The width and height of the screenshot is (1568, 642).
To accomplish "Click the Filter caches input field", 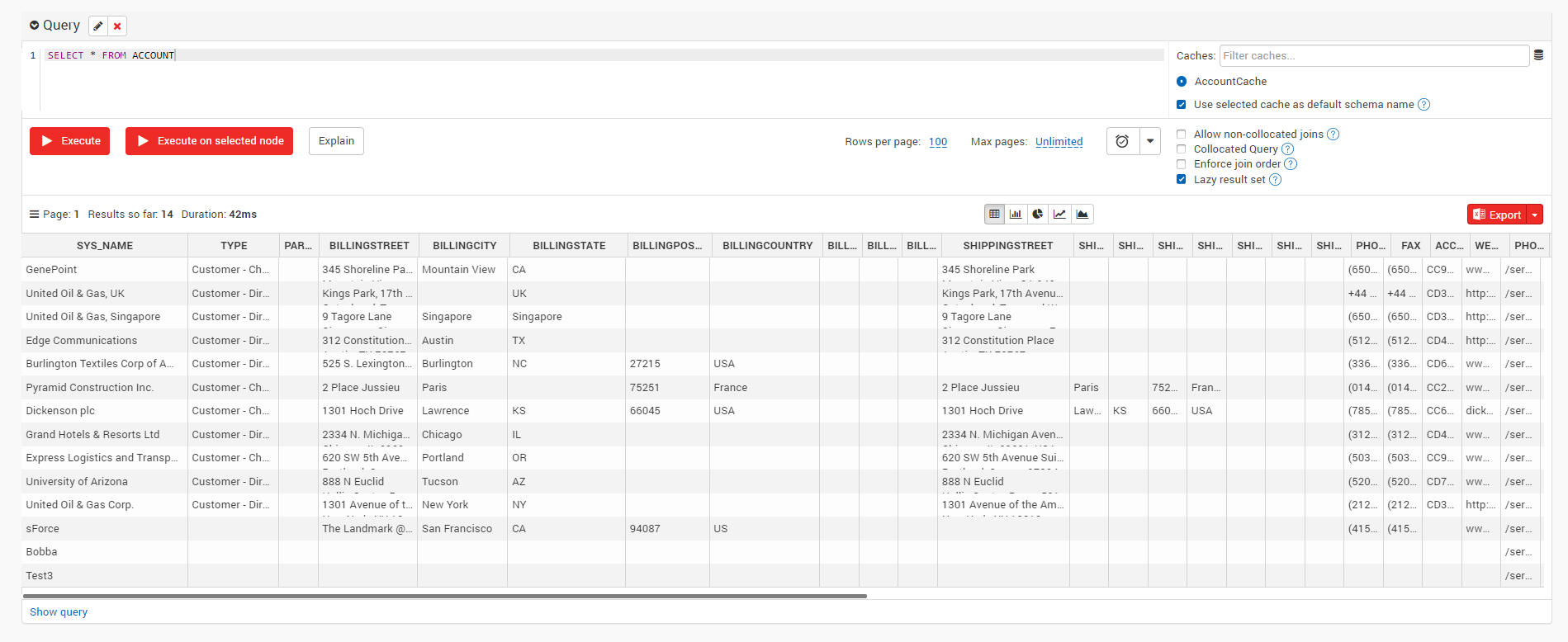I will 1373,56.
